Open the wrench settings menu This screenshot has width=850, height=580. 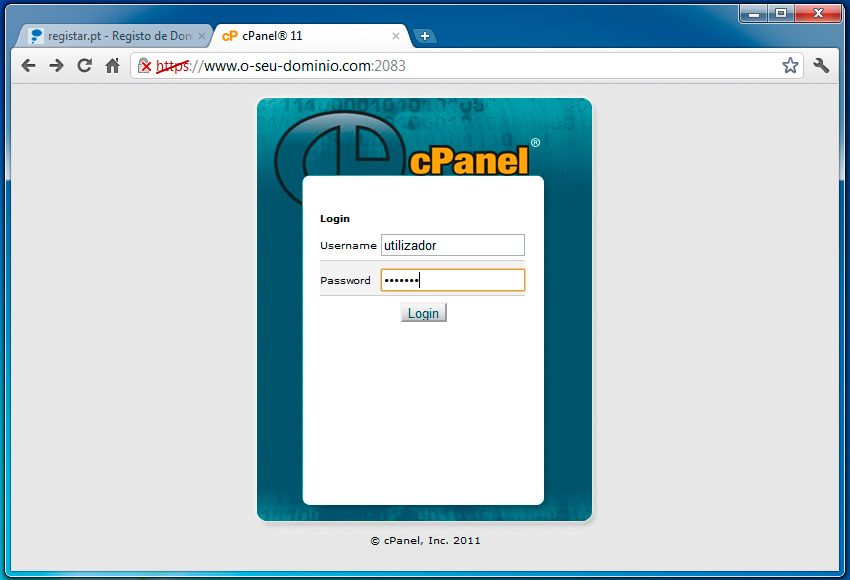click(821, 66)
